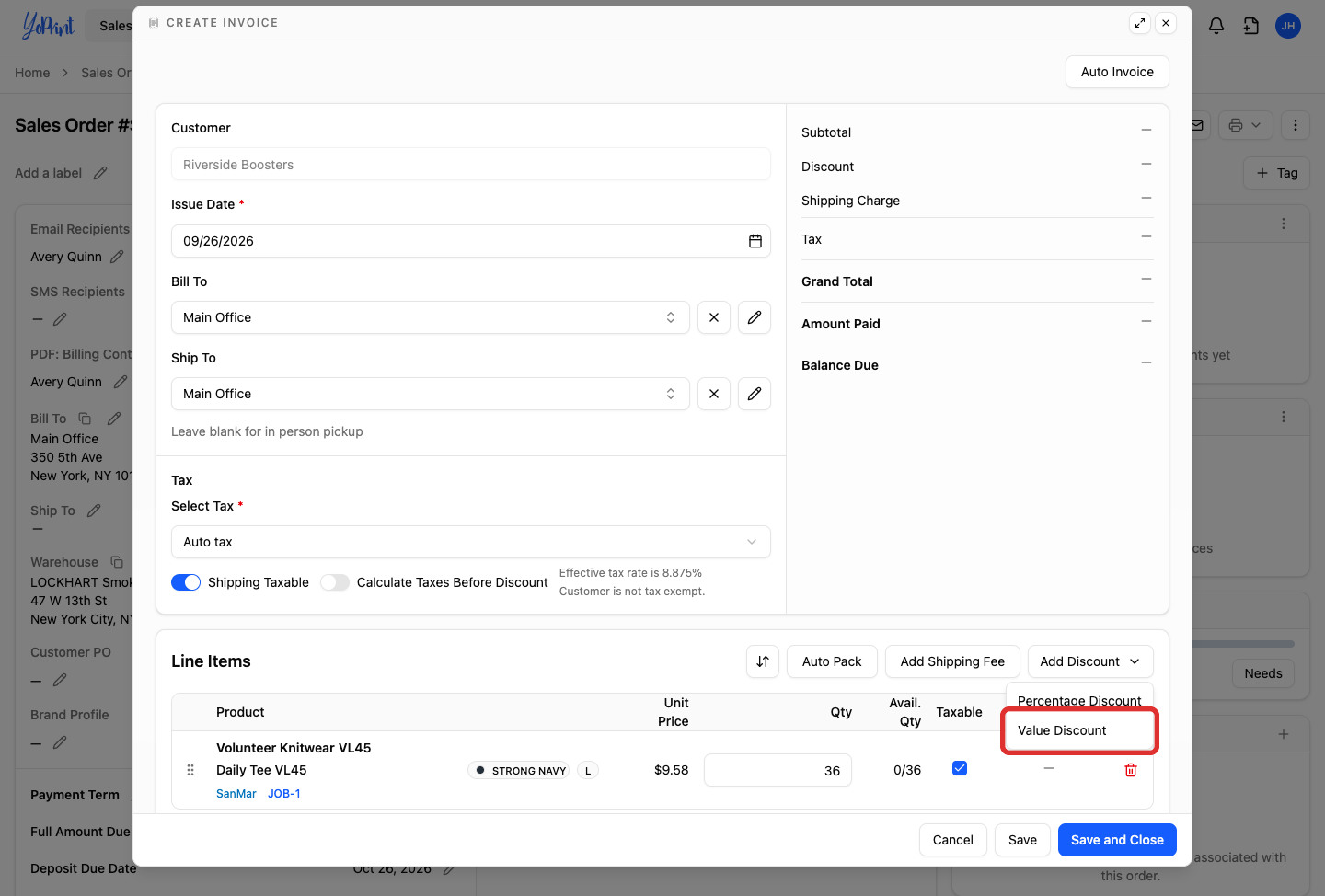Open the JH user avatar menu

click(x=1288, y=26)
